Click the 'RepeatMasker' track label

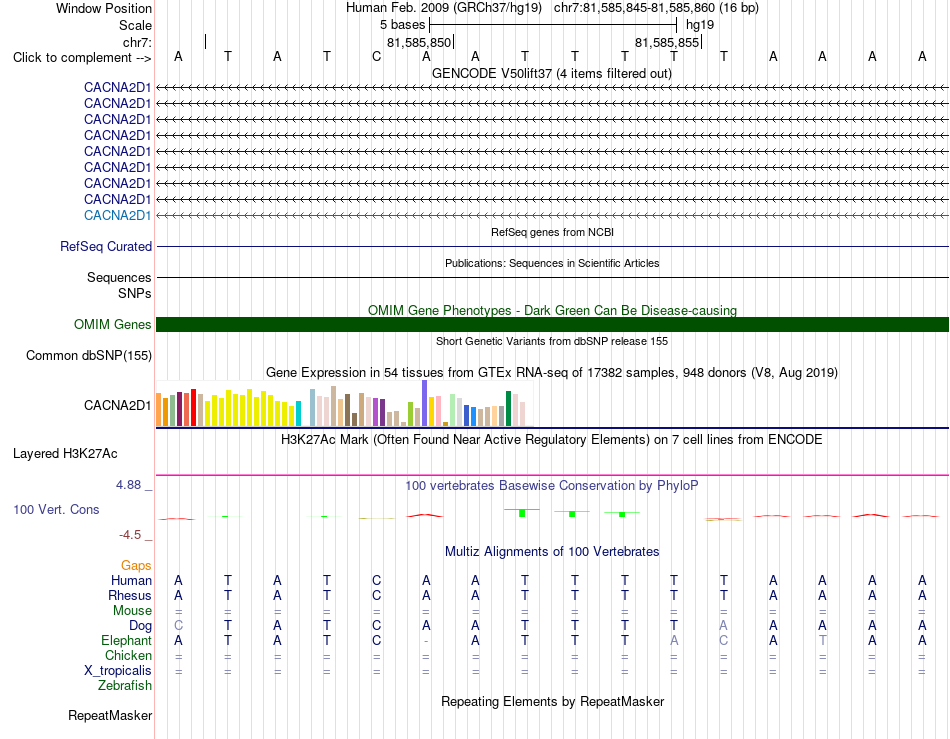coord(110,716)
